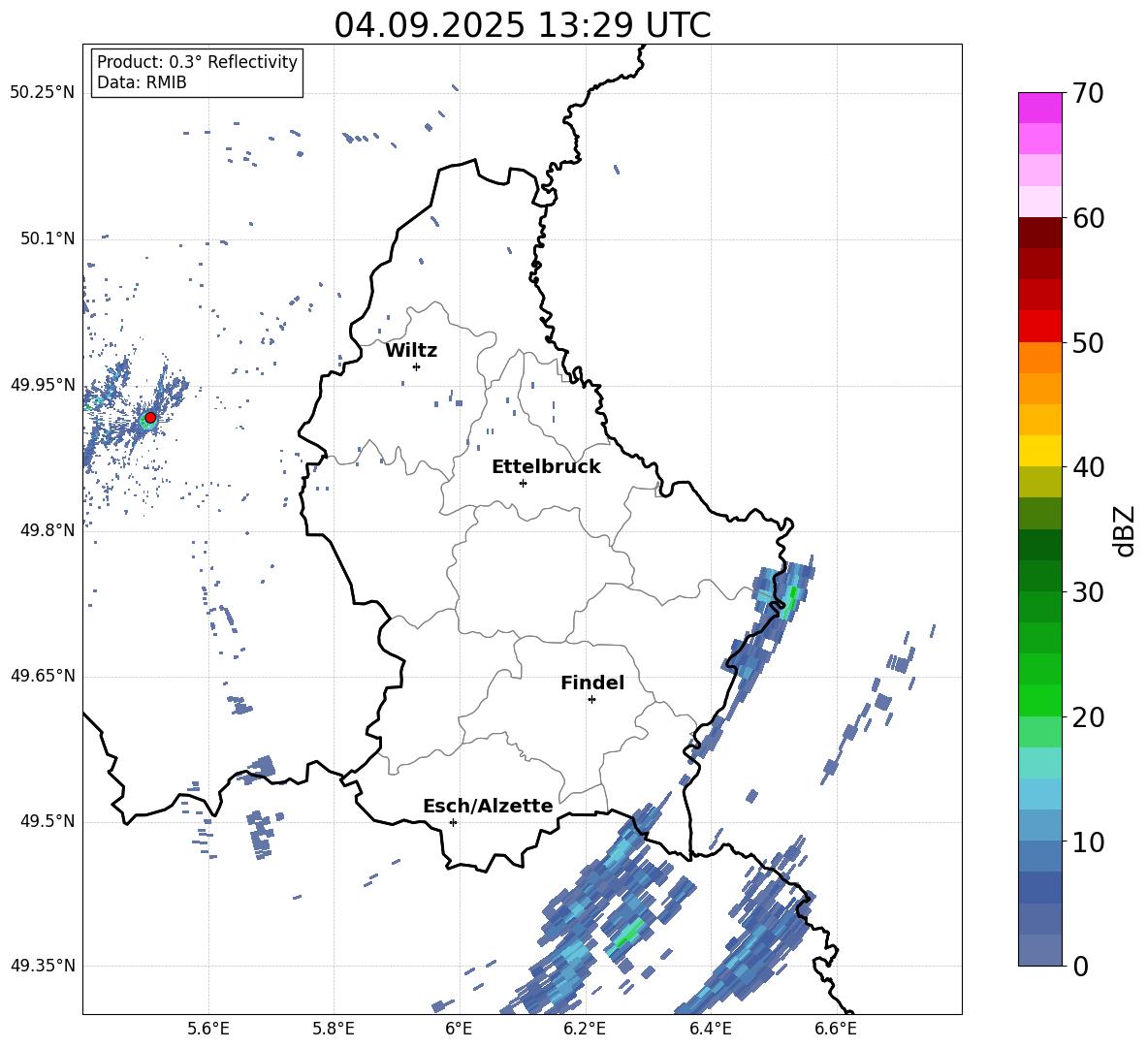Click the 40 value on colorbar
Viewport: 1148px width, 1048px height.
point(1087,467)
